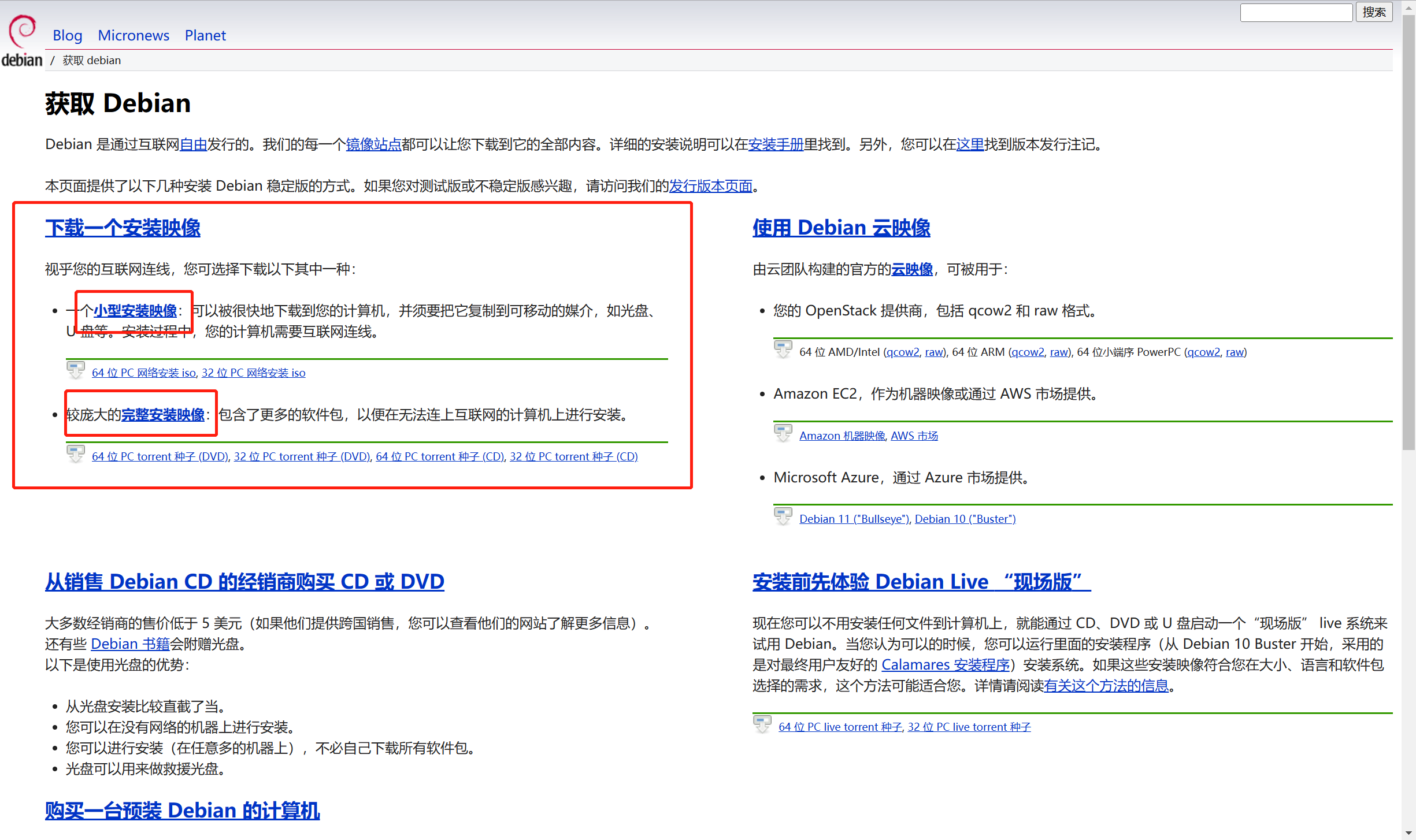Click download icon beside network install iso links

76,370
